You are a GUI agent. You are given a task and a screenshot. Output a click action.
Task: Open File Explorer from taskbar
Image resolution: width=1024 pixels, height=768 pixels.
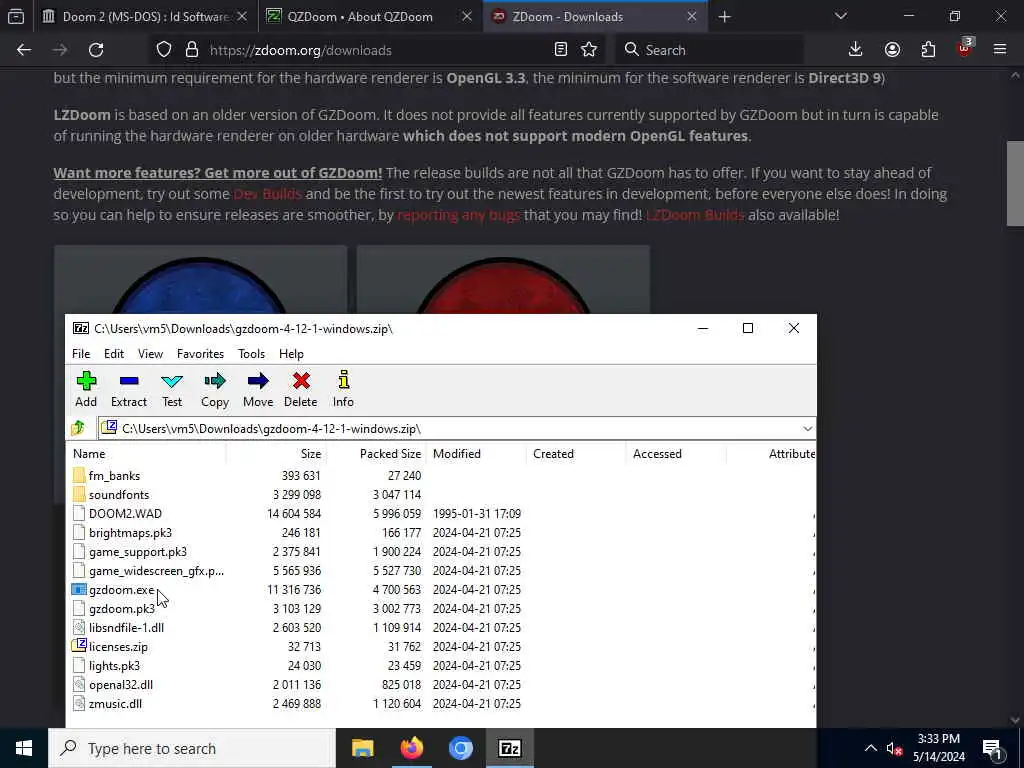click(x=362, y=748)
